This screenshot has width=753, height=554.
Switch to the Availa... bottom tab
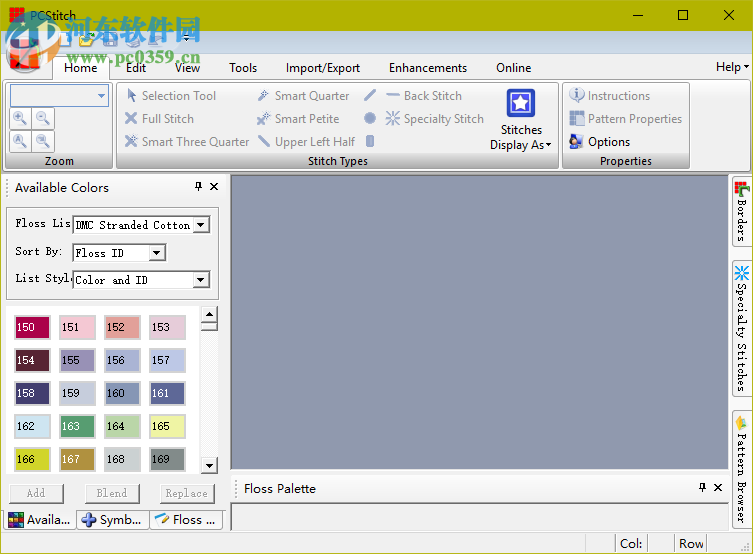(x=40, y=519)
